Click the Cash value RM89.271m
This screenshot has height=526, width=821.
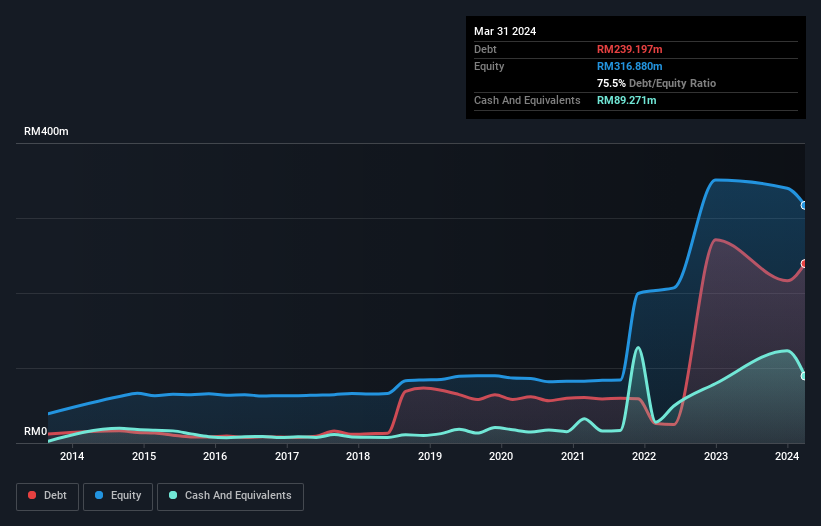(x=626, y=100)
